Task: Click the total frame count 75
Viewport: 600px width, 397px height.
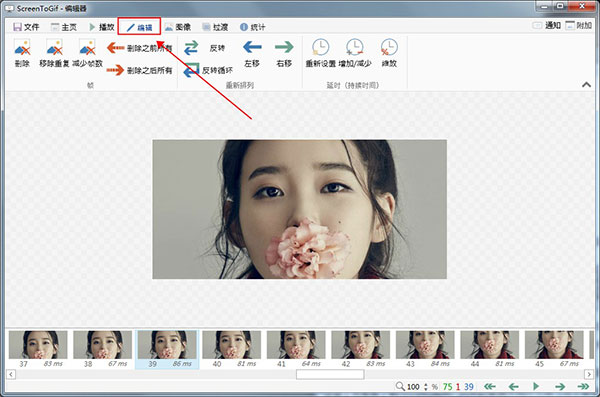Action: click(447, 387)
